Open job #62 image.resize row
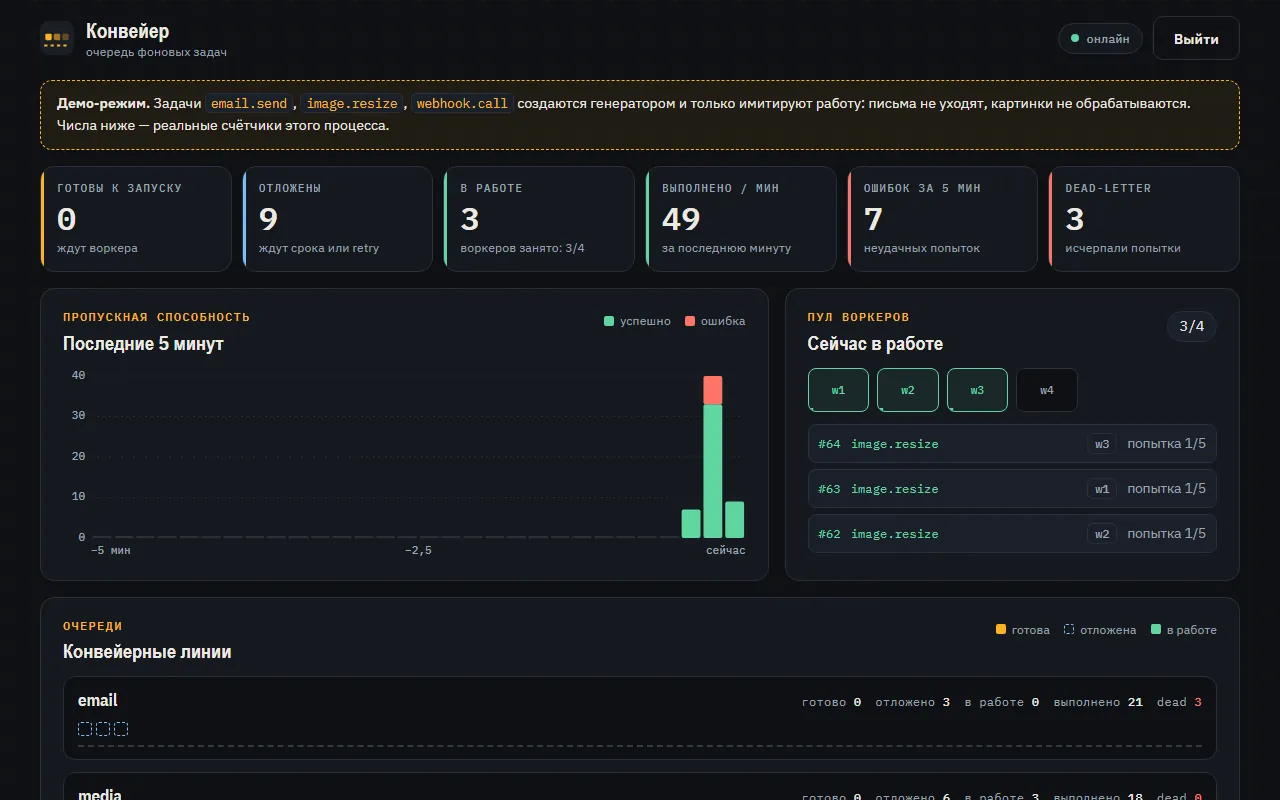 (1012, 534)
